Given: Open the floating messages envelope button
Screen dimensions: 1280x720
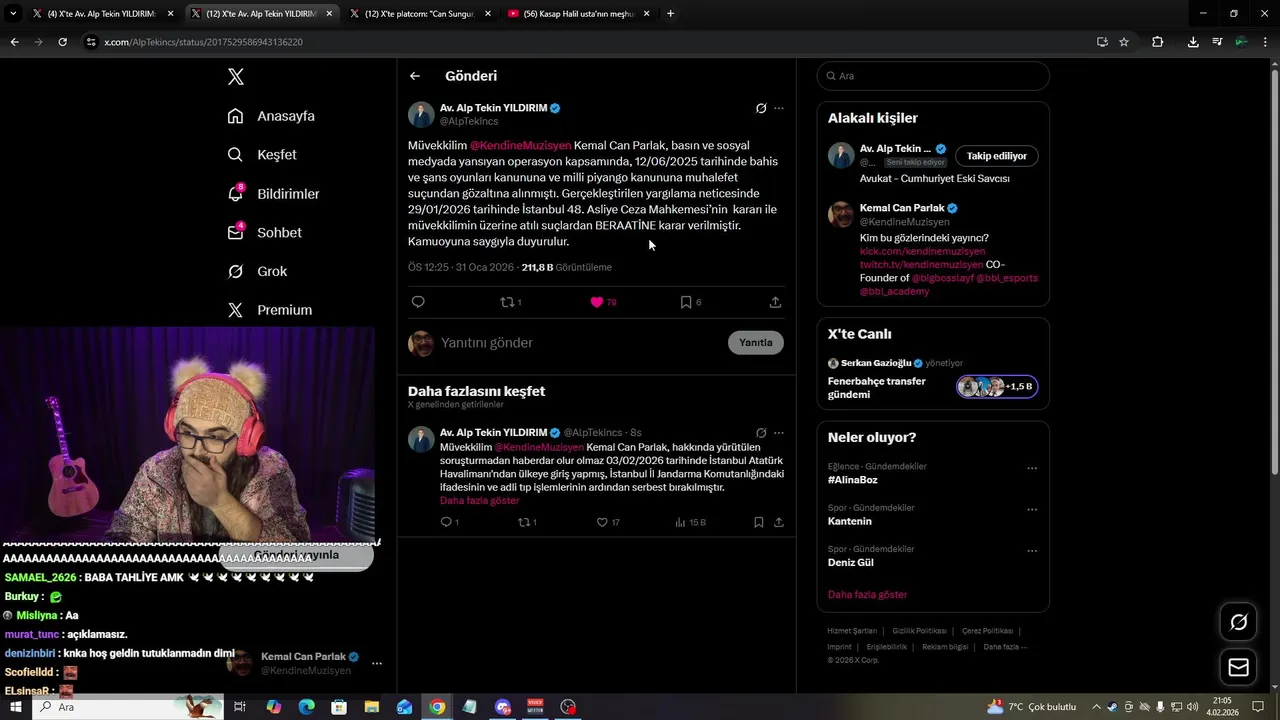Looking at the screenshot, I should tap(1239, 667).
